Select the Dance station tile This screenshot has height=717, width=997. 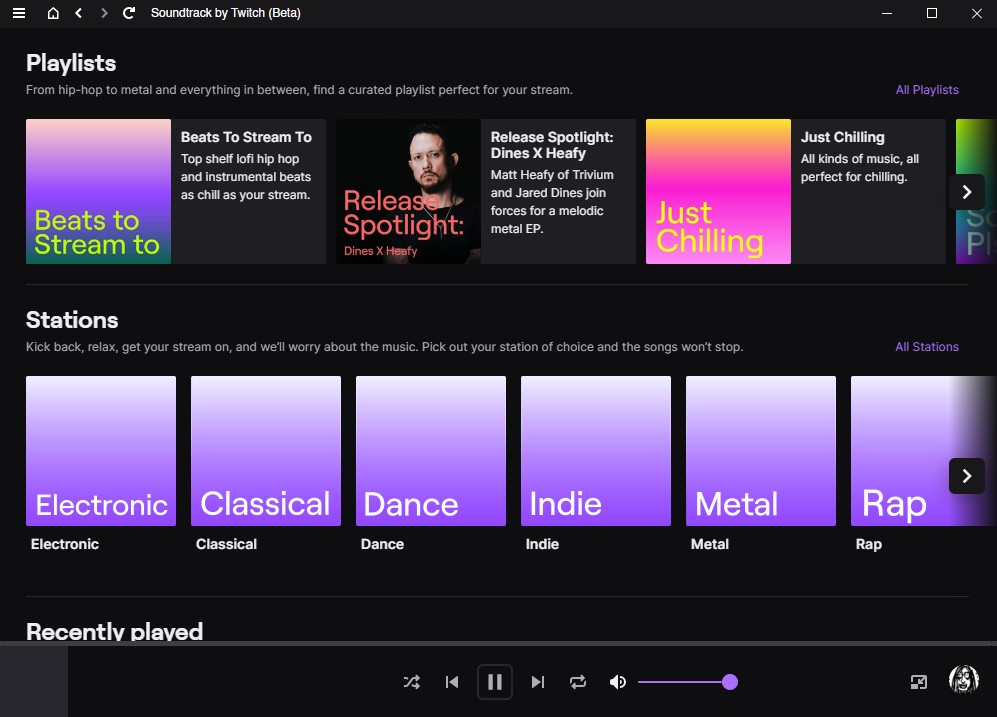tap(431, 451)
